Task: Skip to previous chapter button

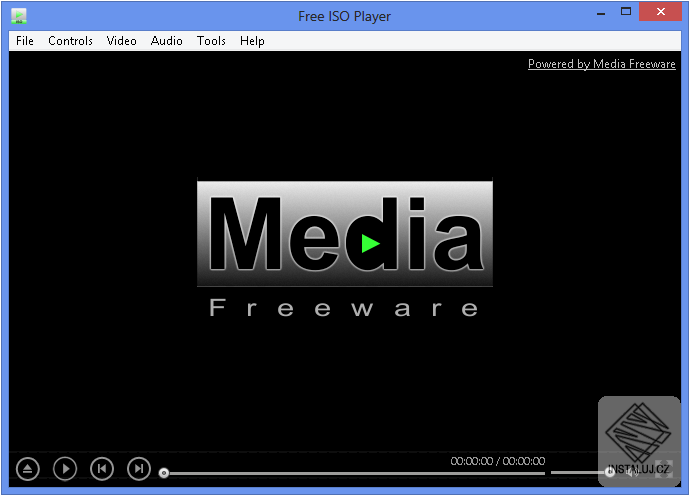Action: 102,469
